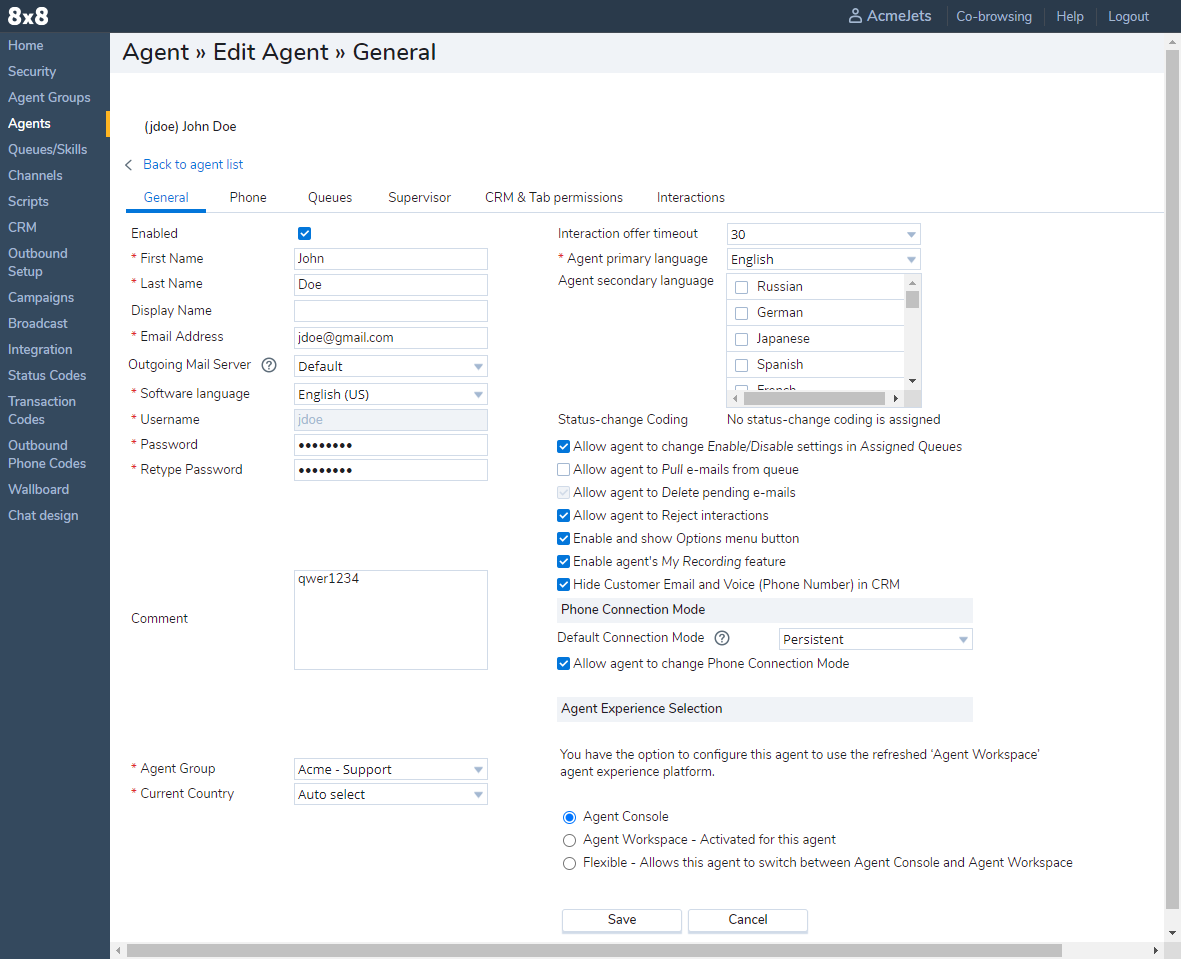Click the First Name field
The image size is (1181, 959).
[x=390, y=258]
